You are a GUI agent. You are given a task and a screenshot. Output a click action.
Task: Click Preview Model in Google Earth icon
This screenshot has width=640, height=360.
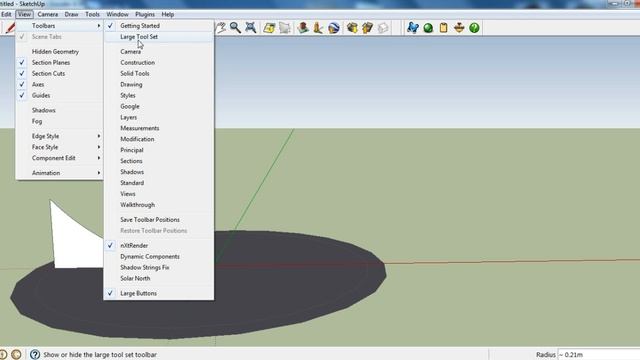coord(333,28)
